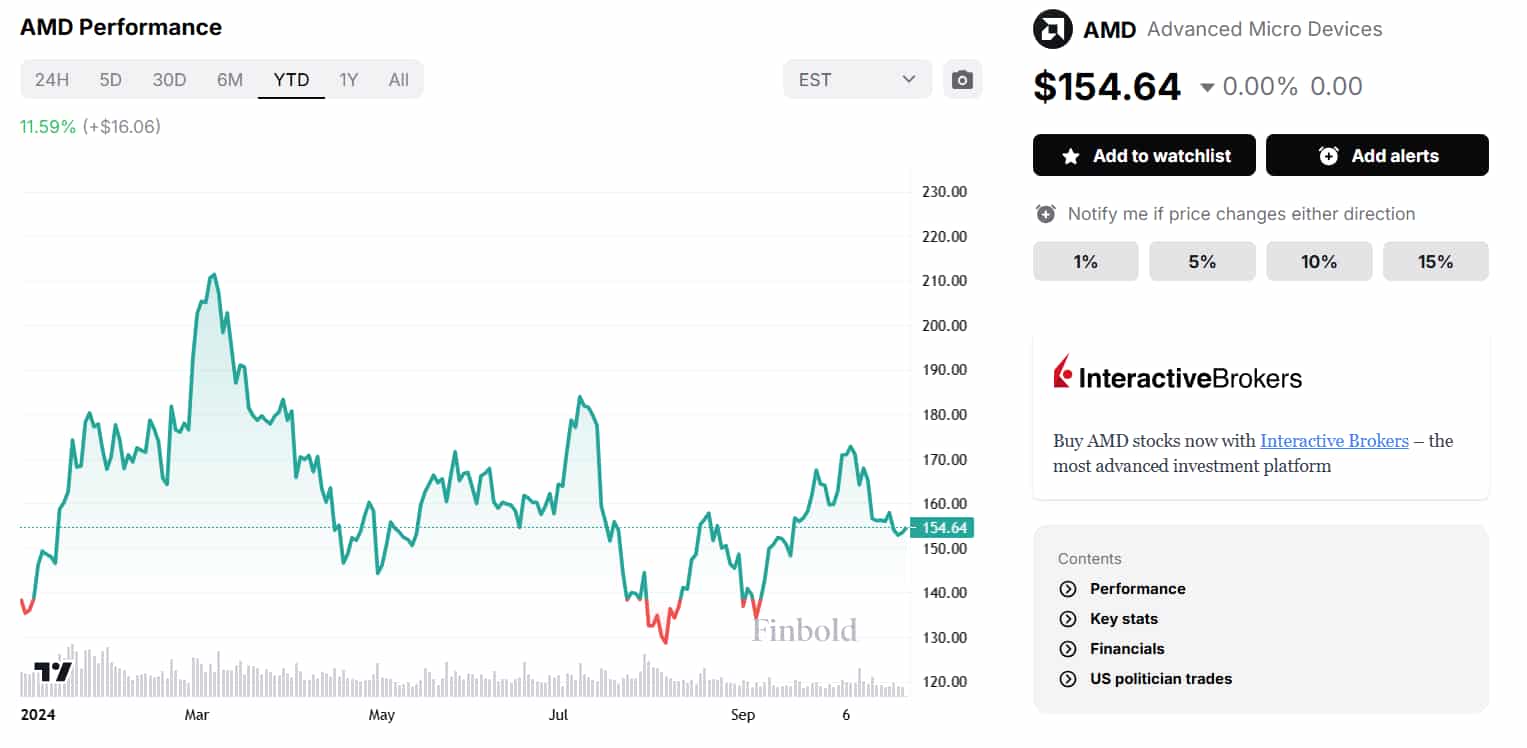
Task: Click the 11.59% YTD gain text
Action: click(x=48, y=127)
